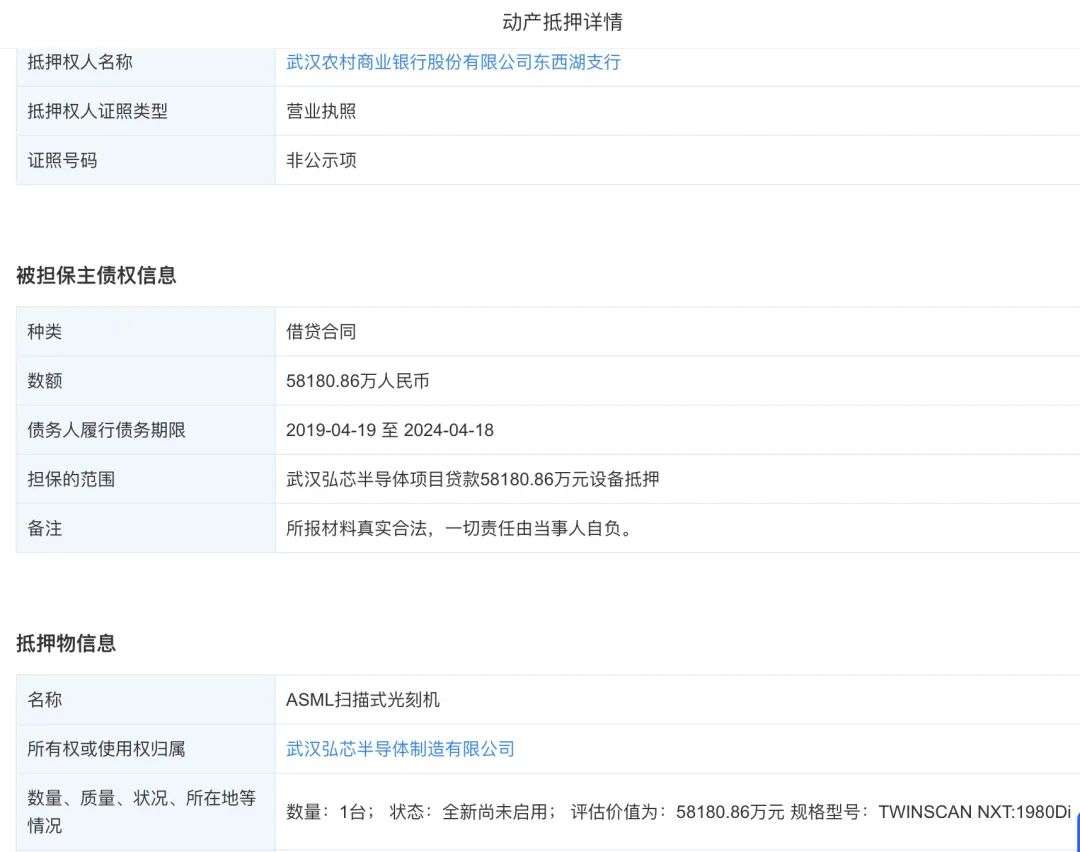This screenshot has height=852, width=1080.
Task: Click the 借贷合同 value
Action: pos(321,331)
